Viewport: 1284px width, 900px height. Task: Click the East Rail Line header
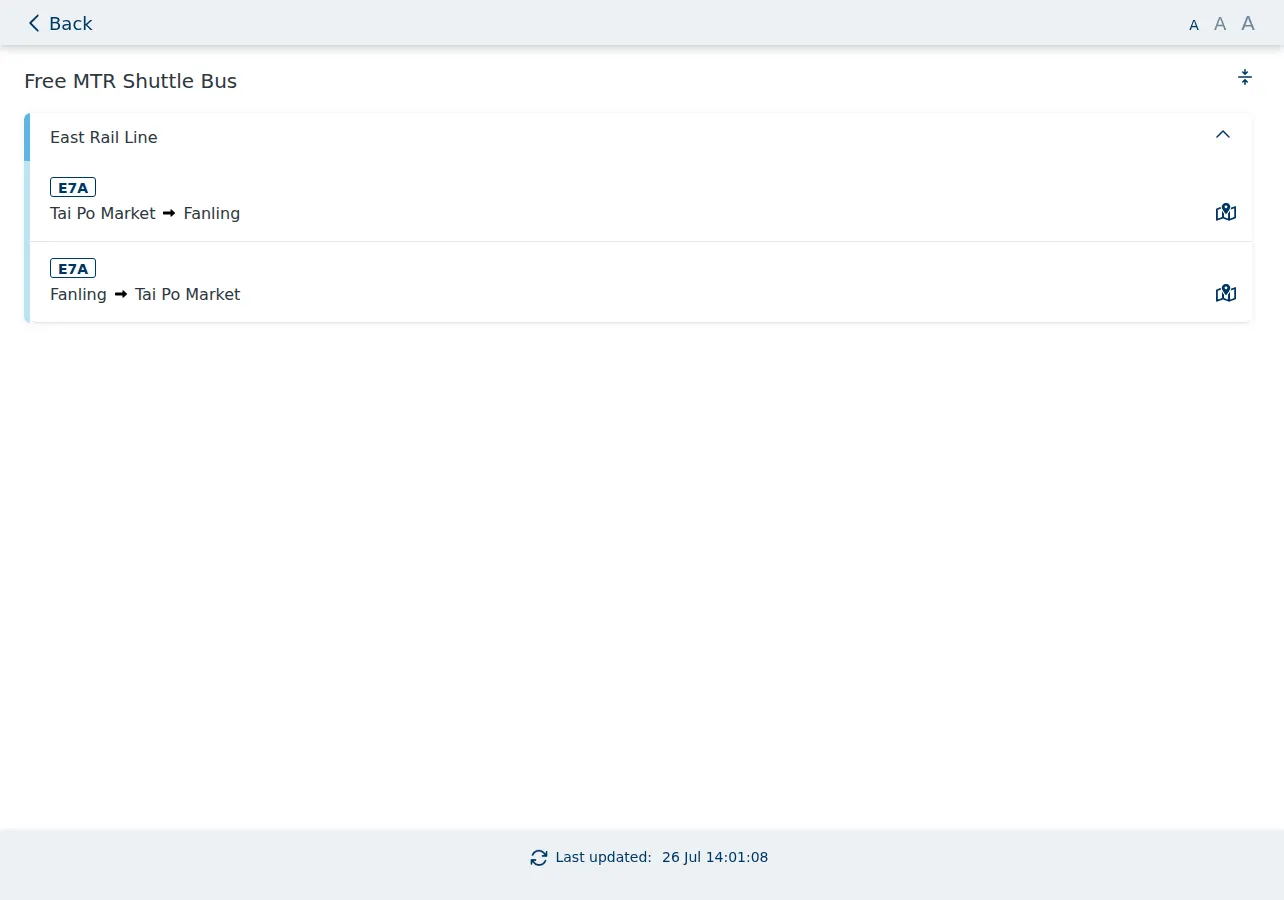pyautogui.click(x=640, y=137)
